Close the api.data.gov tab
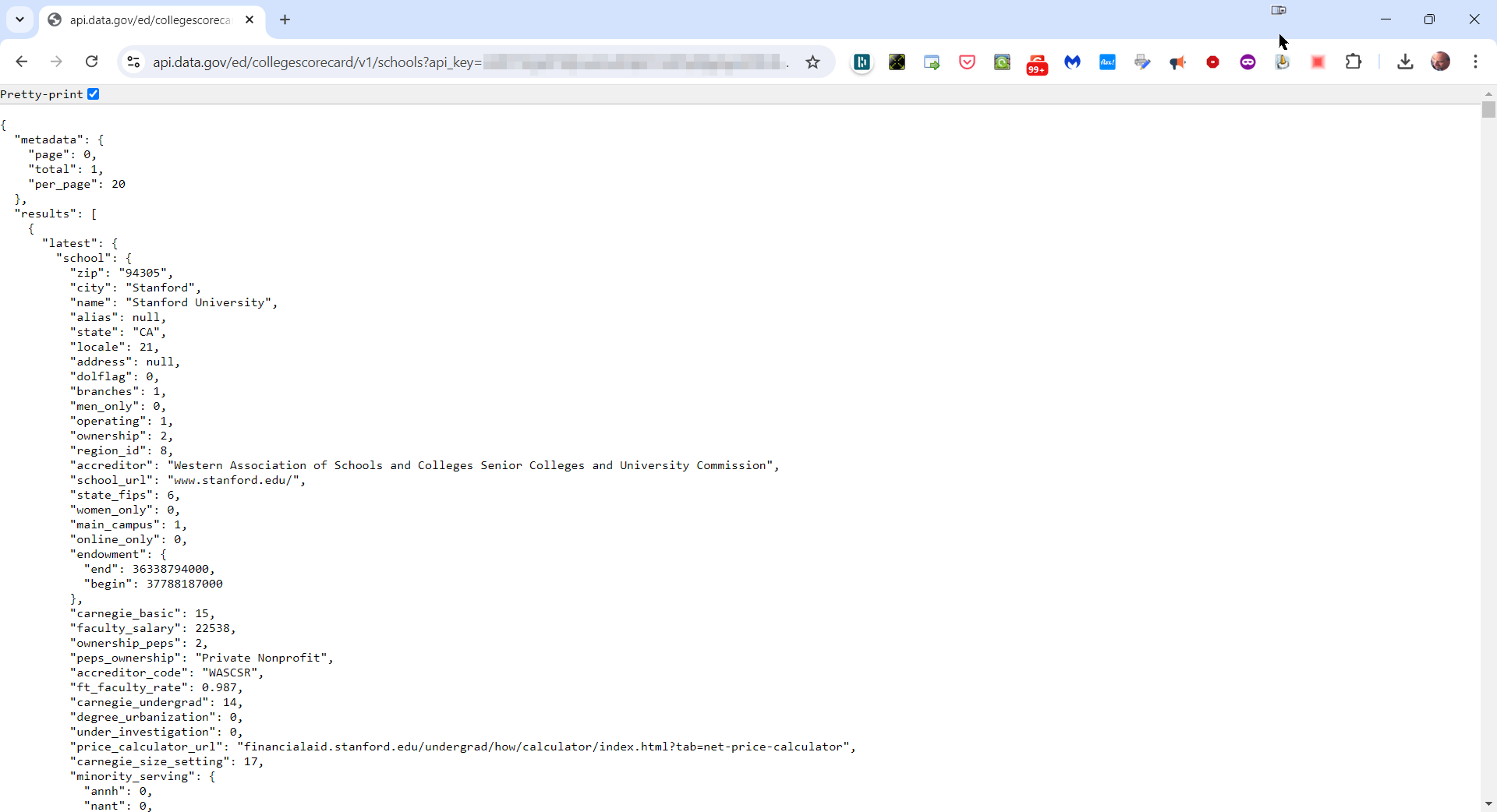Screen dimensions: 1497x812 pyautogui.click(x=249, y=20)
